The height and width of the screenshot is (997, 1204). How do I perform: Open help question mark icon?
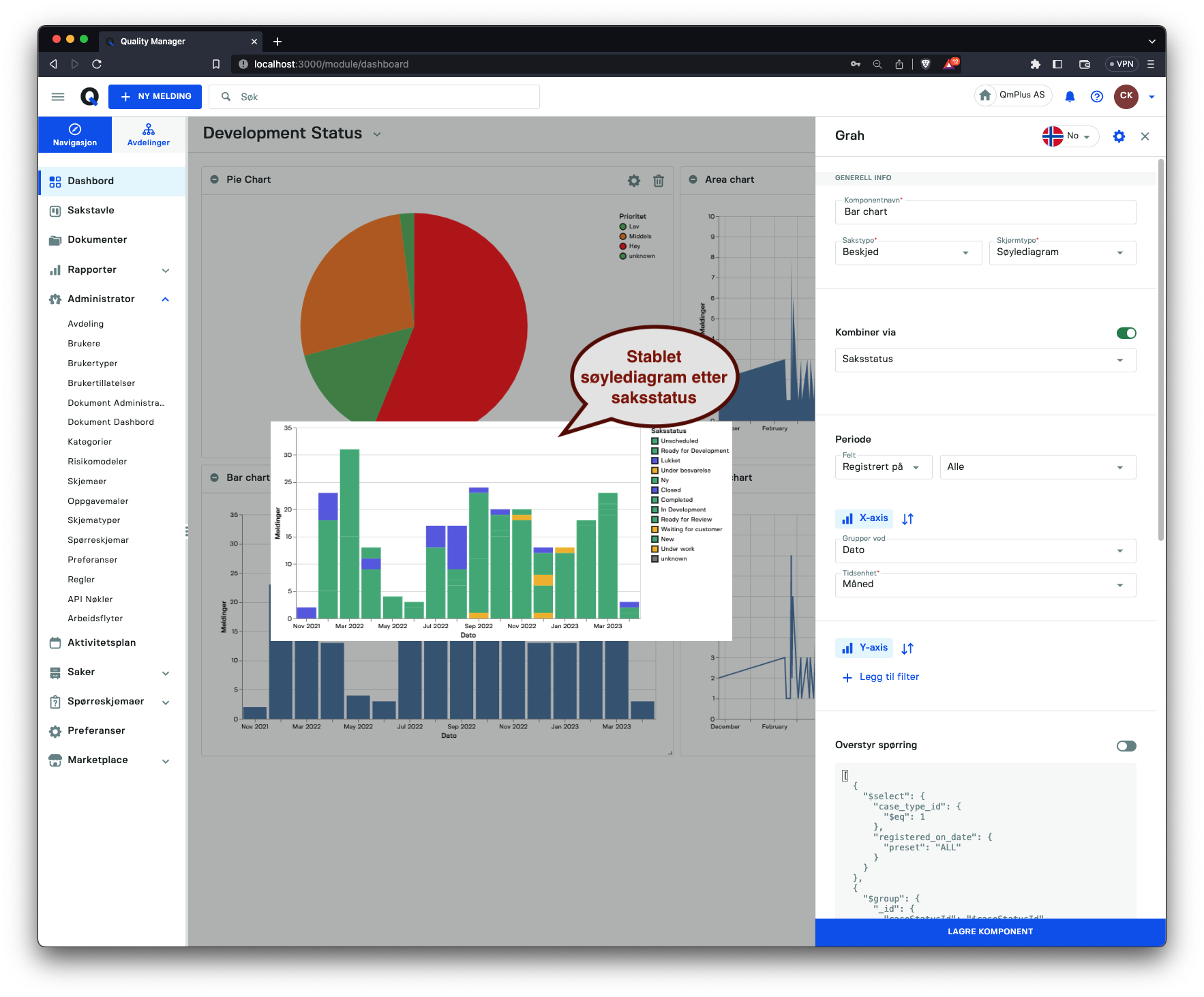(1096, 96)
